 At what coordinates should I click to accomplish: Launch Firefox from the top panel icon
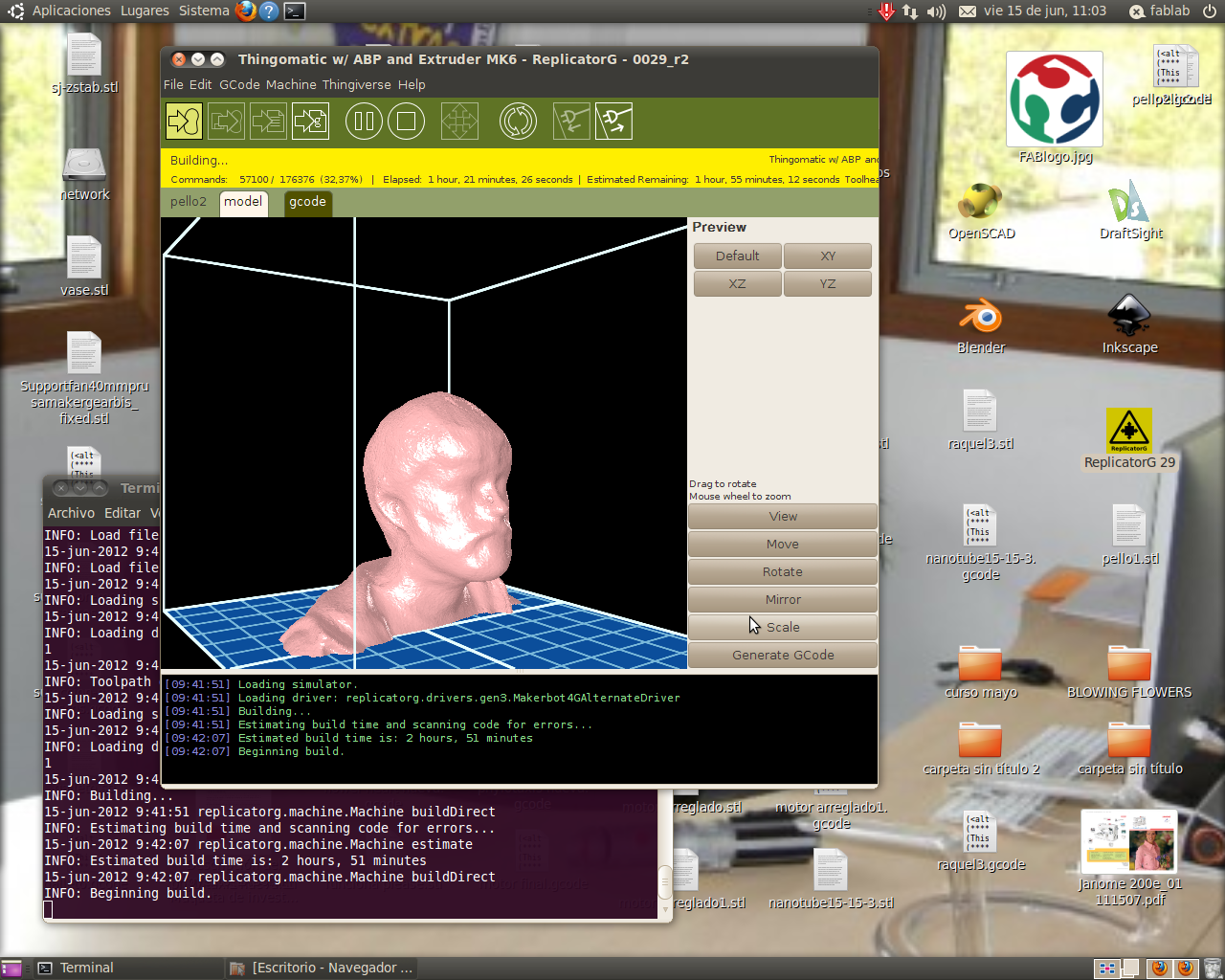(246, 11)
